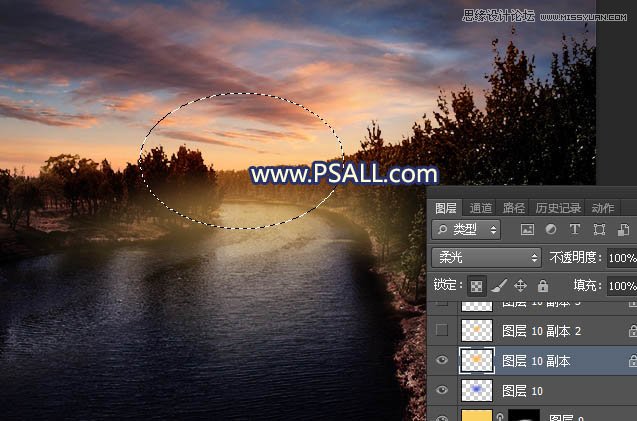Select thumbnail of 图层 10
637x421 pixels.
[477, 390]
